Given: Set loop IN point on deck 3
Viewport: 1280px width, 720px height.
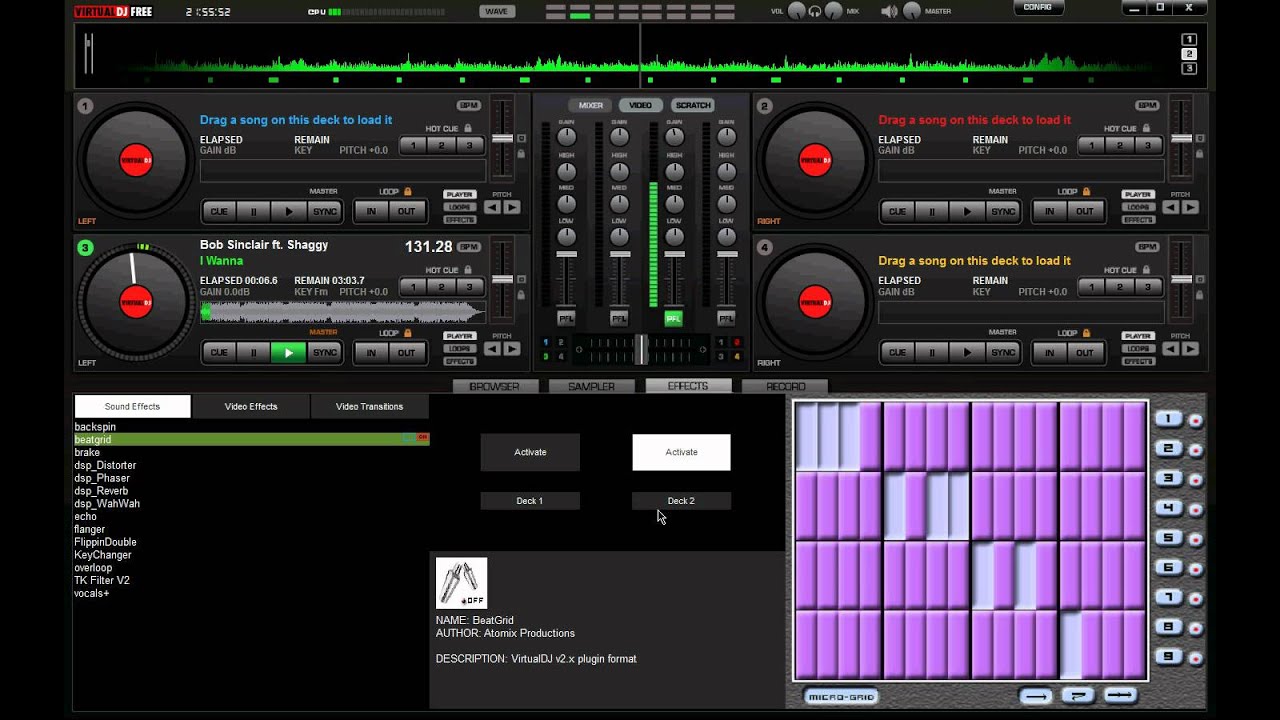Looking at the screenshot, I should (371, 352).
